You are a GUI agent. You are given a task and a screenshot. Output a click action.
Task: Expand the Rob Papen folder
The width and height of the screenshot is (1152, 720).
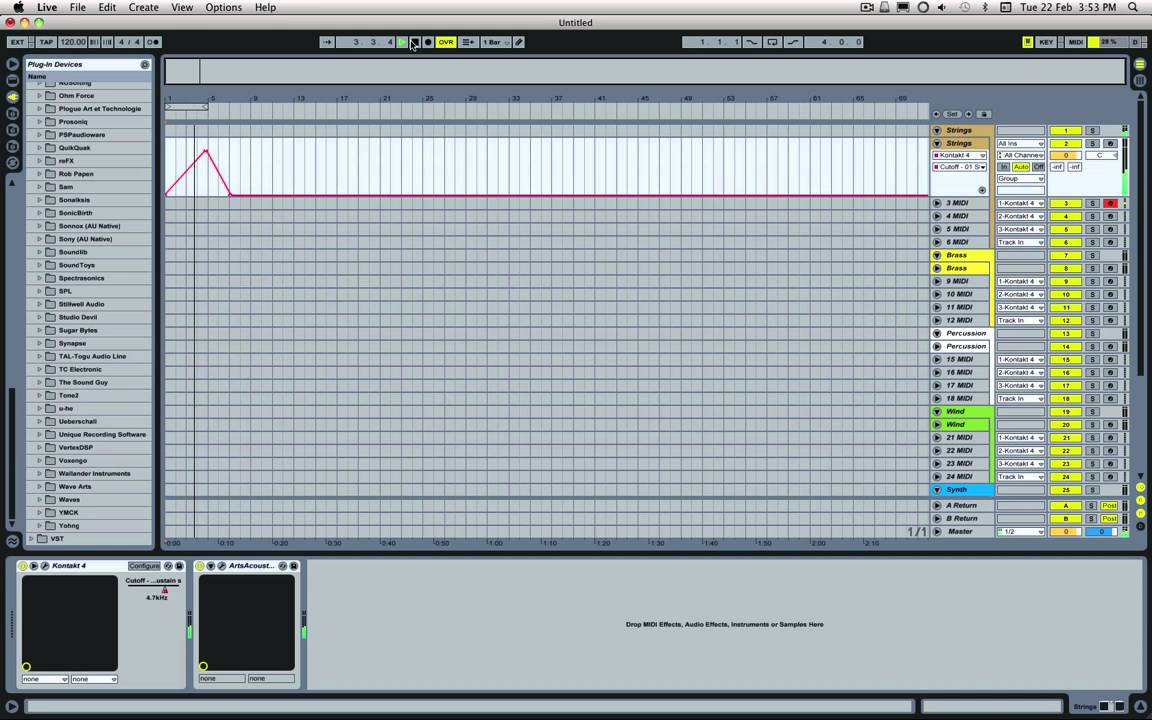(40, 174)
